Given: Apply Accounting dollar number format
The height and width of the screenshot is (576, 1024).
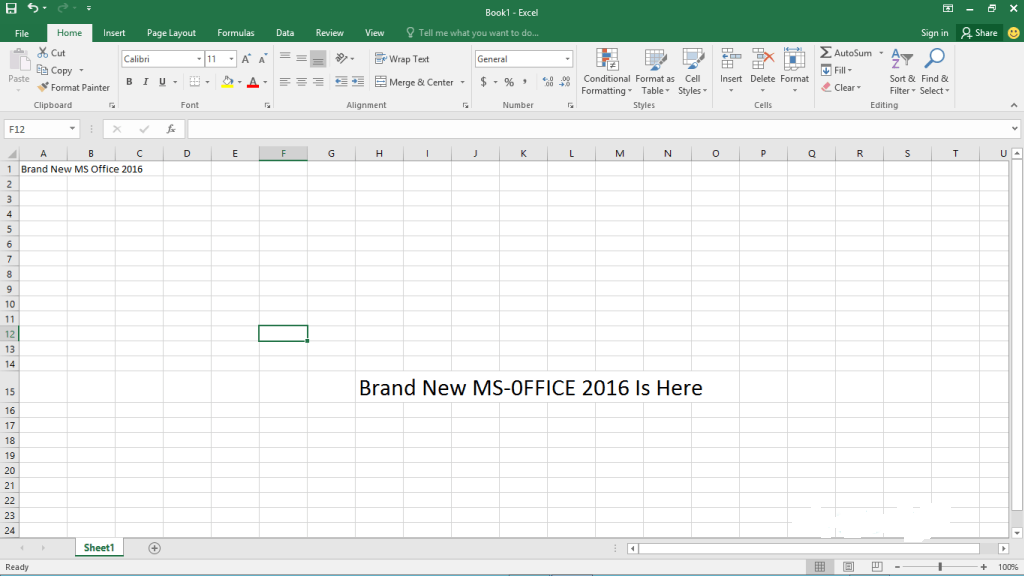Looking at the screenshot, I should 483,82.
